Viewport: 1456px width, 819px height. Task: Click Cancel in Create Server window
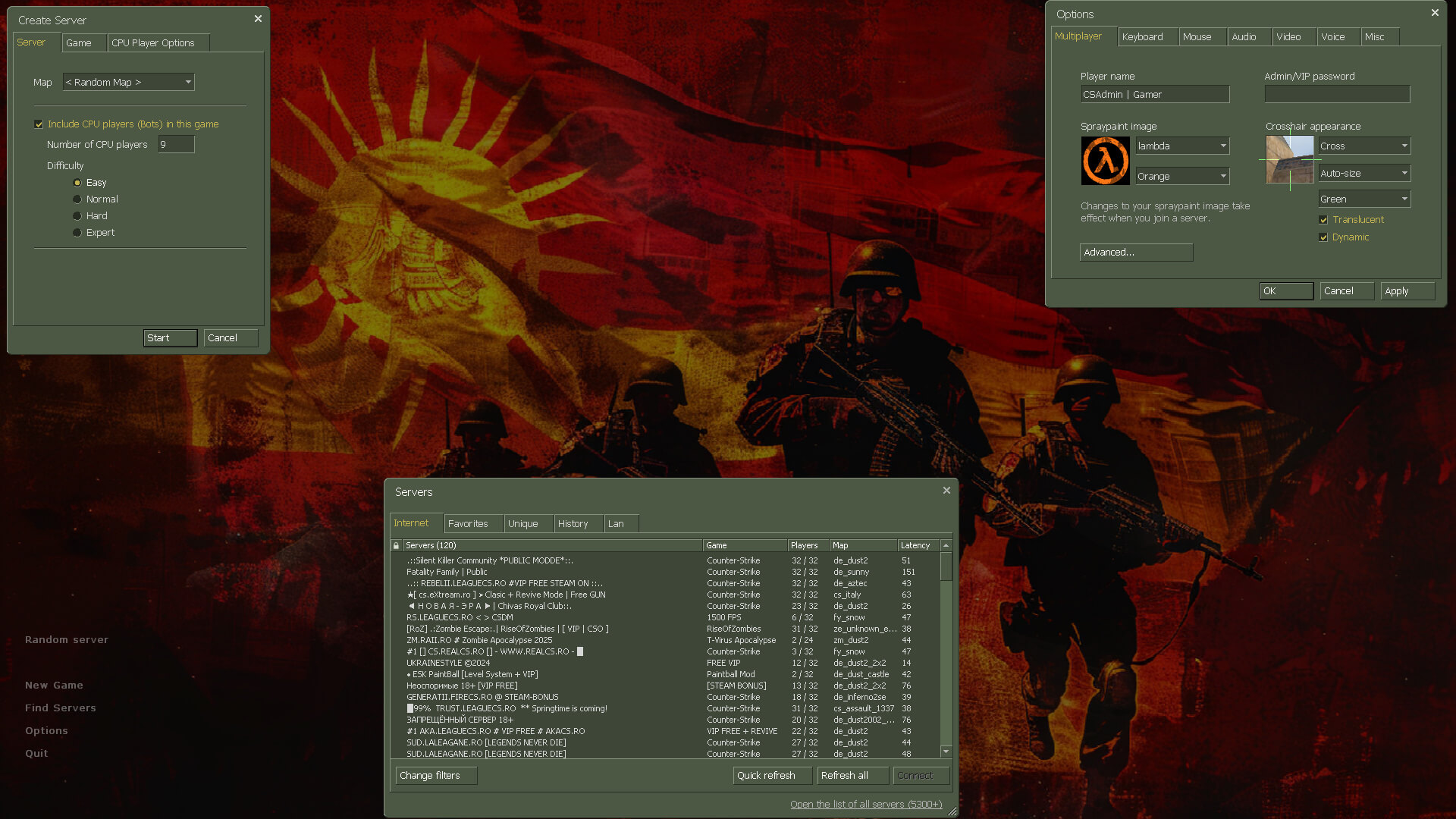coord(231,338)
